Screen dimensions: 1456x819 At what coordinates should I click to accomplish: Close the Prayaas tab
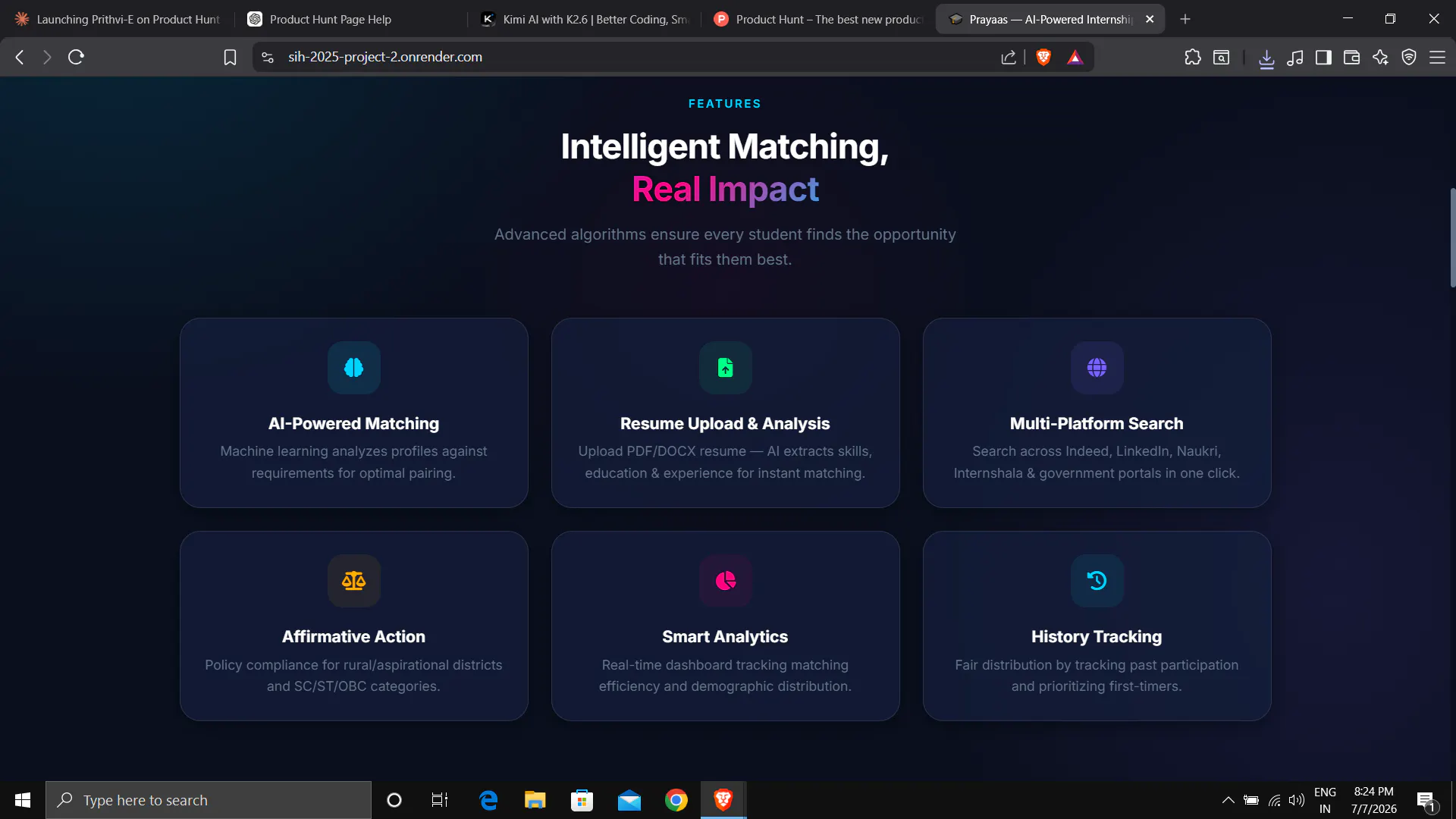[1150, 19]
